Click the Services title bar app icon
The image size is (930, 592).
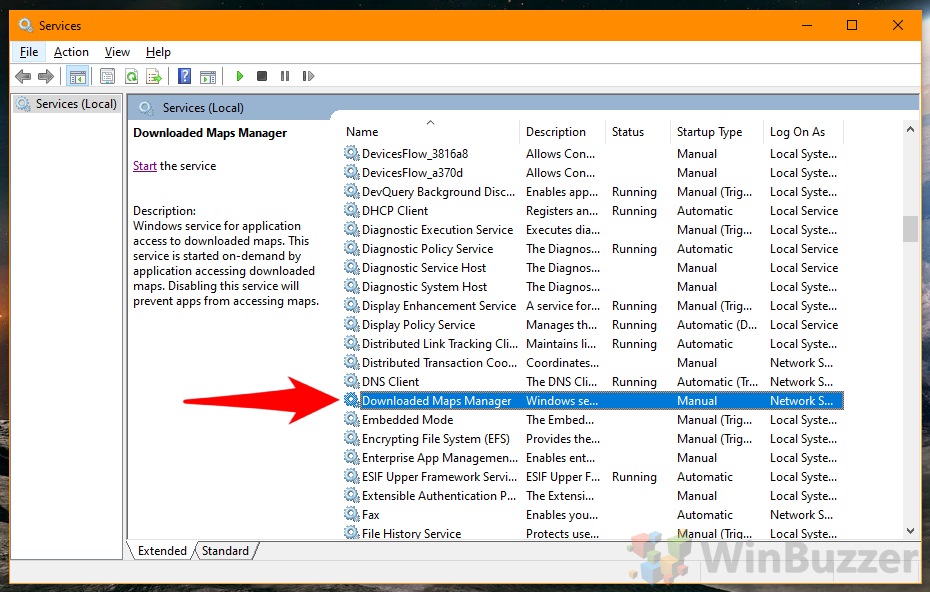pos(26,26)
